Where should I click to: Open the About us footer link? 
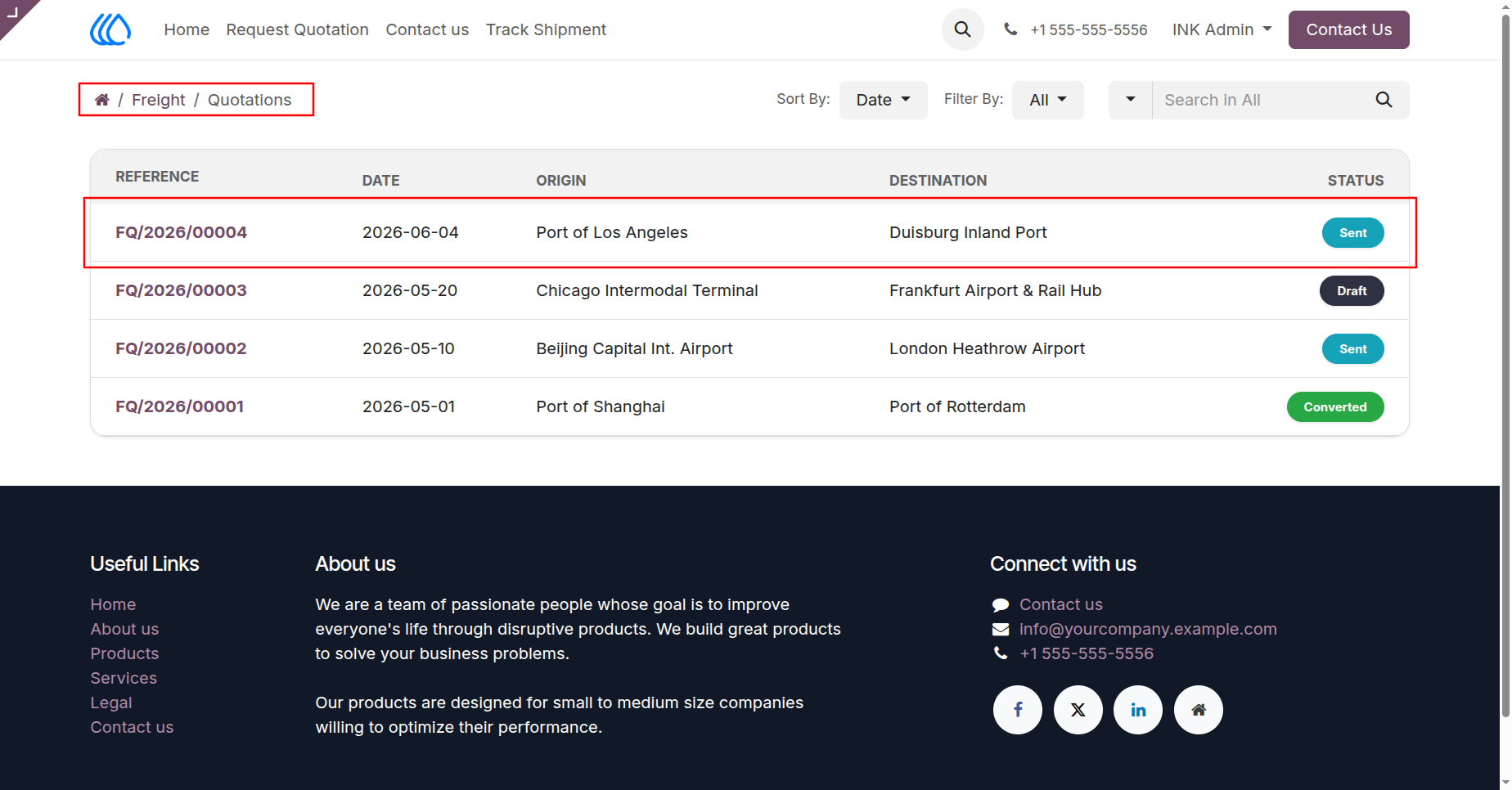[x=124, y=629]
